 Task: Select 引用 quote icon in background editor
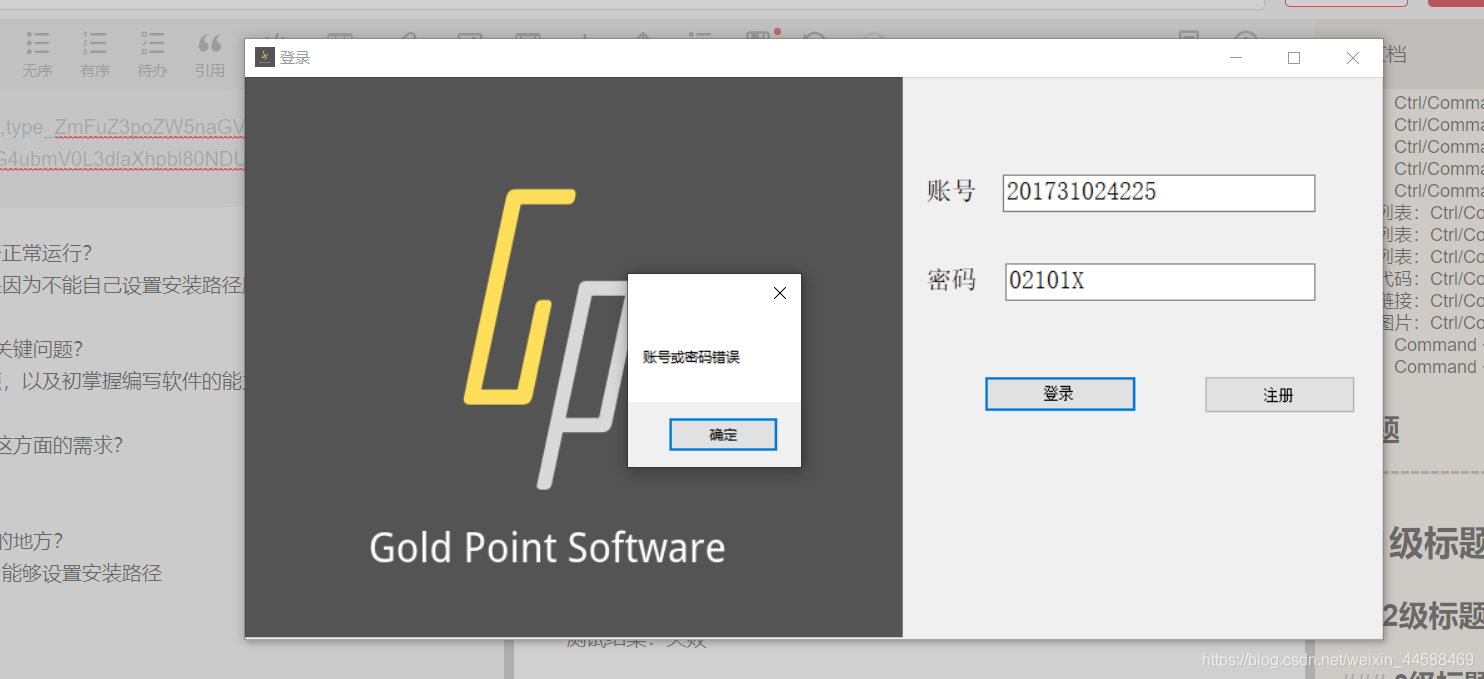pos(210,55)
